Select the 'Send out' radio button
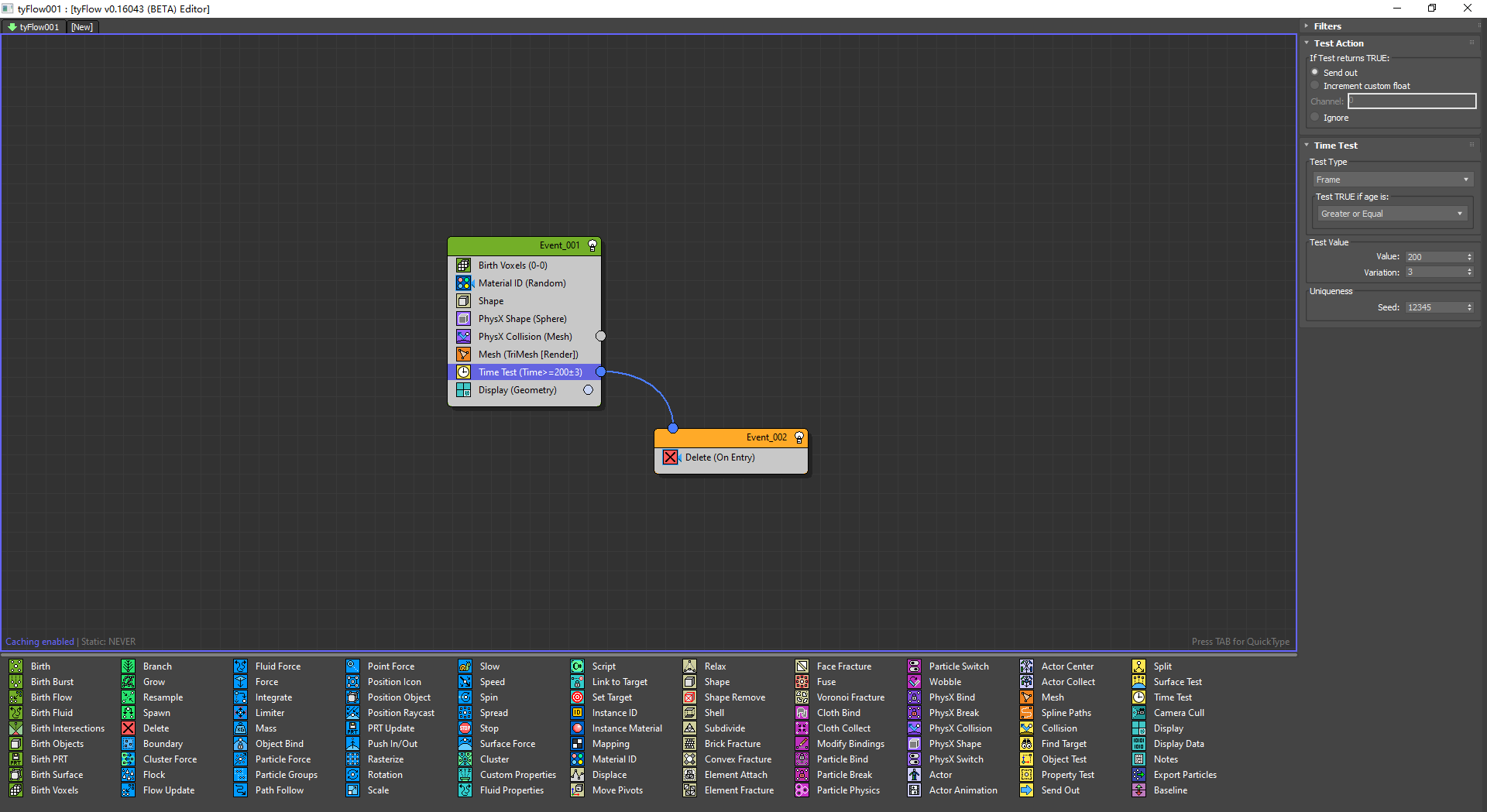Screen dimensions: 1487x812 [x=1314, y=72]
